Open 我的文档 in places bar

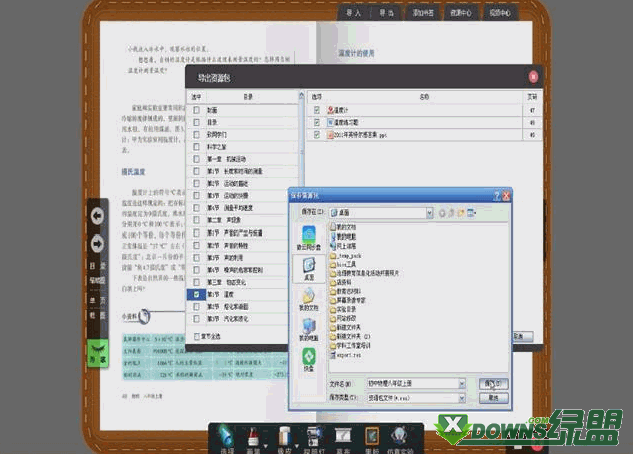[x=309, y=299]
